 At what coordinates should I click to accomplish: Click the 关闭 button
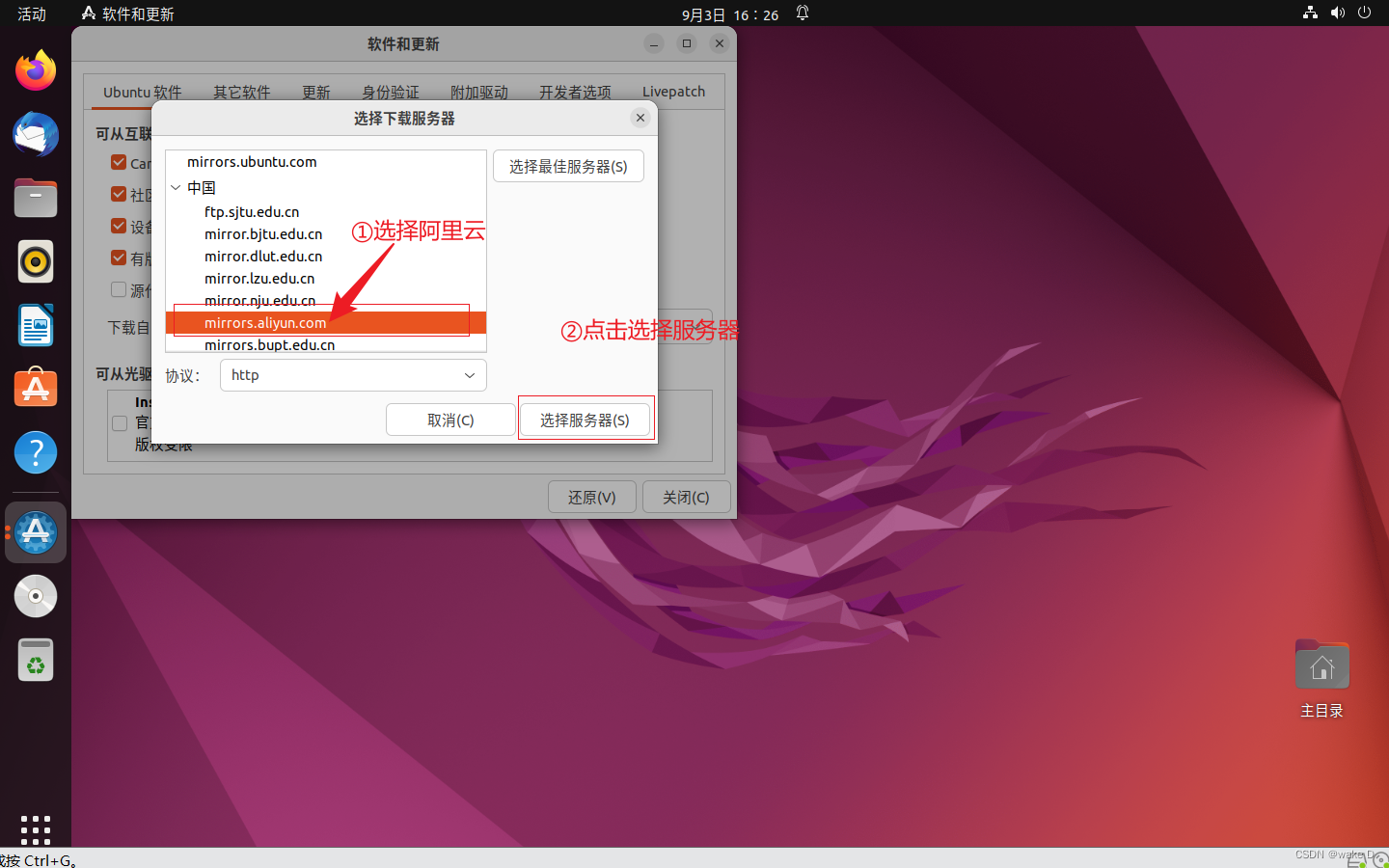tap(686, 497)
